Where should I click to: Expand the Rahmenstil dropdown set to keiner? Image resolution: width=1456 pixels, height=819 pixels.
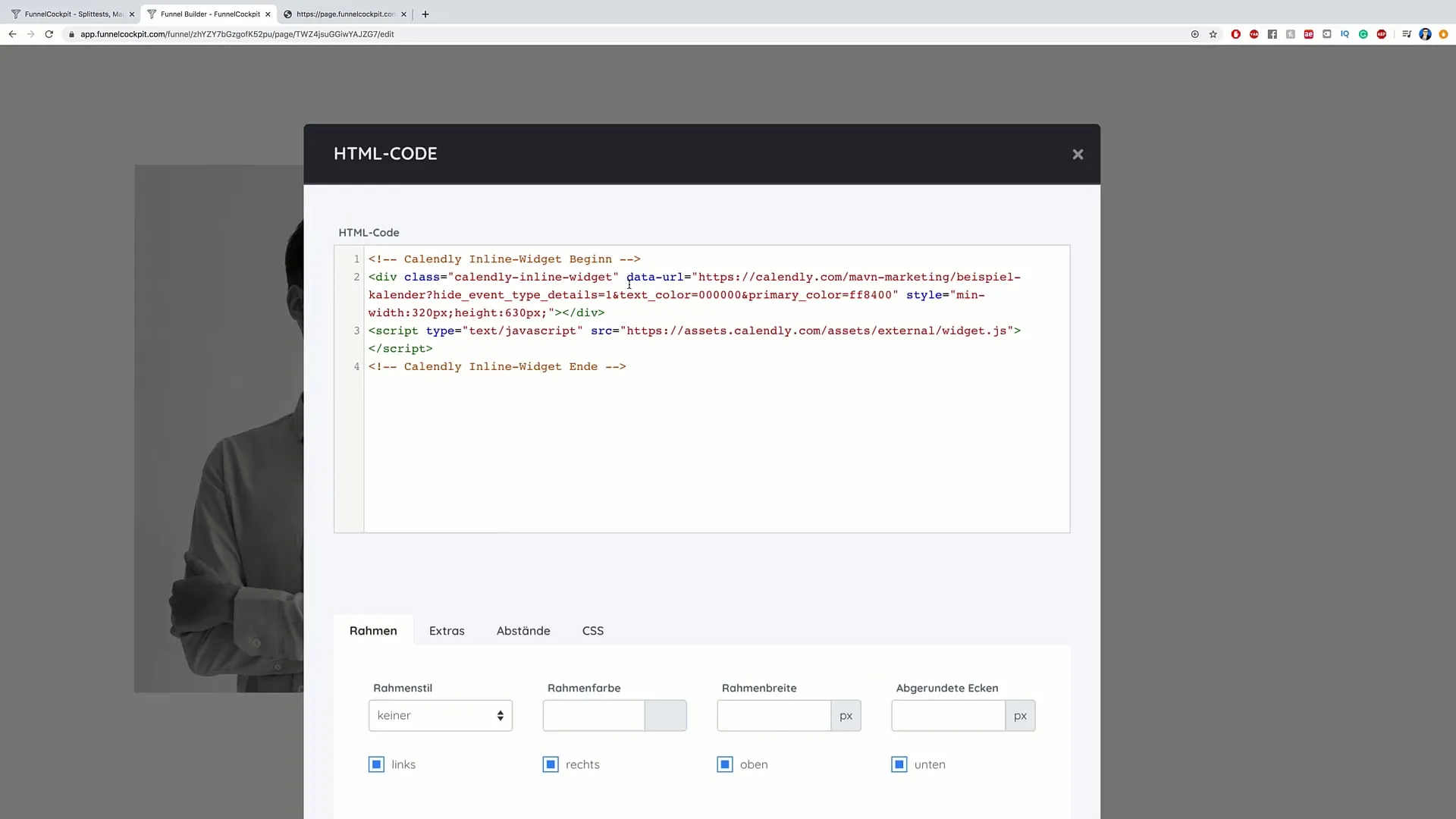pyautogui.click(x=441, y=715)
